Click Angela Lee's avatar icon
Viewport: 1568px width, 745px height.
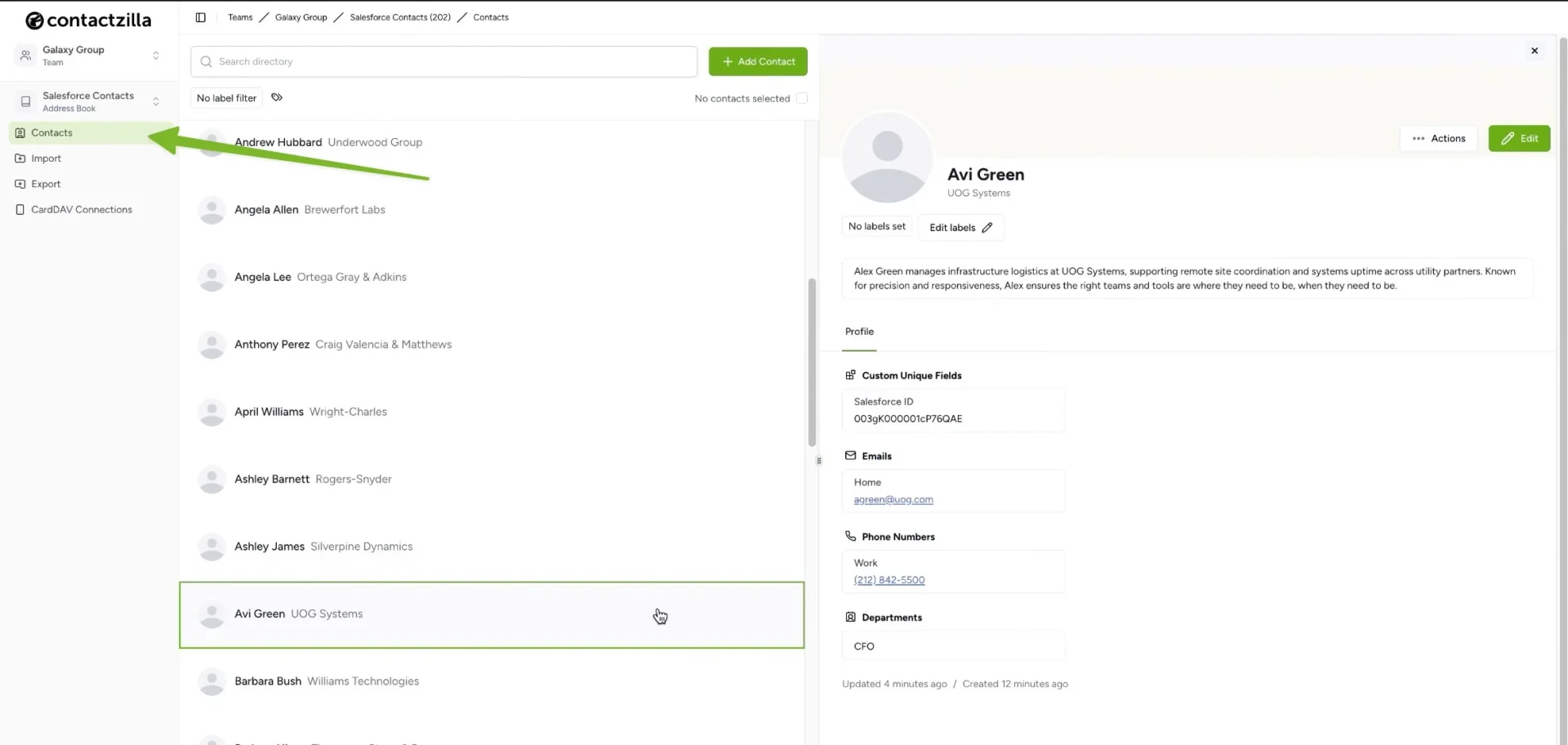(212, 278)
